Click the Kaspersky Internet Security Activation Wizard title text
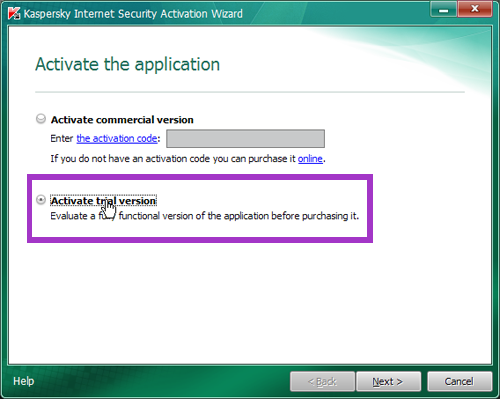Screen dimensions: 500x399 coord(133,14)
